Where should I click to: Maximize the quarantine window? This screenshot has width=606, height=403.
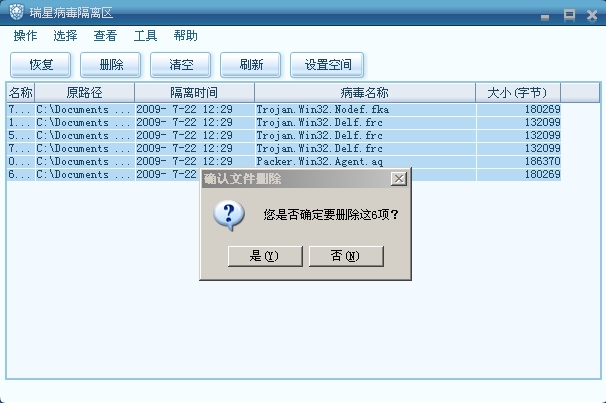pyautogui.click(x=569, y=15)
